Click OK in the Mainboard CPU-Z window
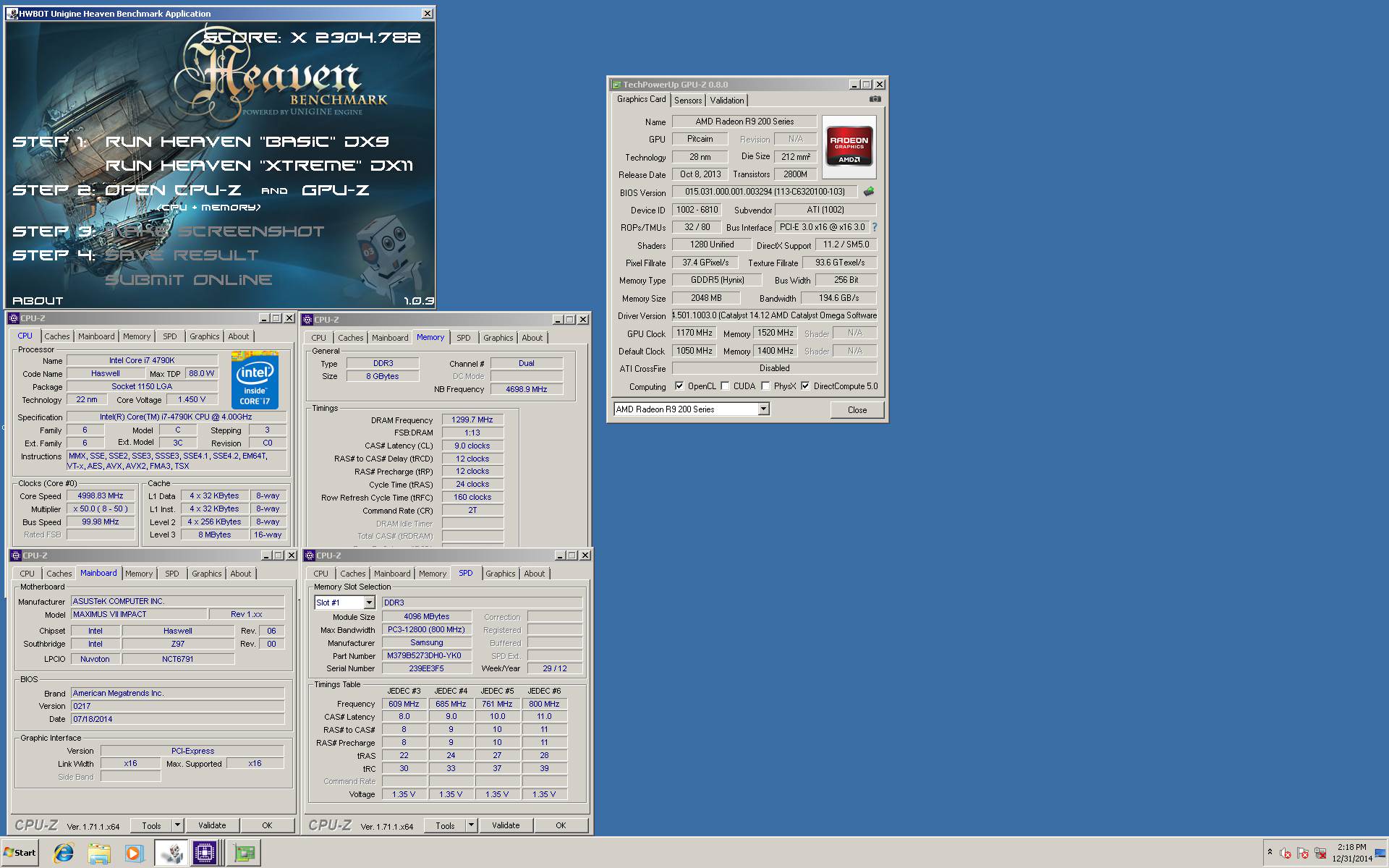The image size is (1389, 868). [x=267, y=825]
